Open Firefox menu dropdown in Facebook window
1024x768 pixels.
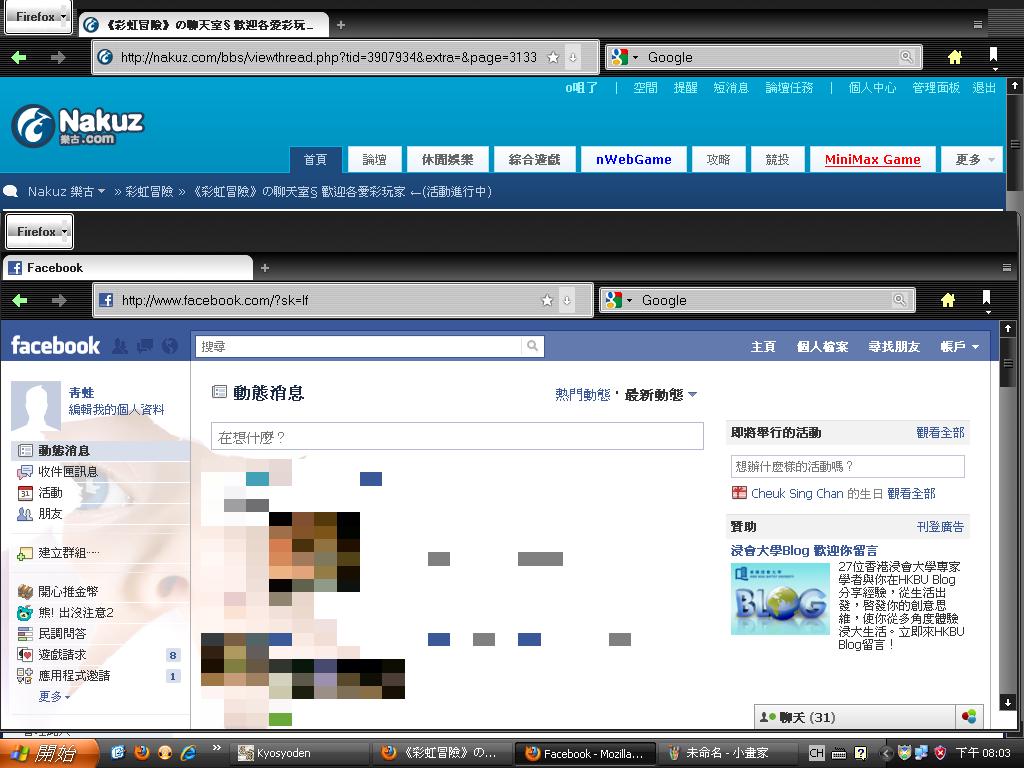coord(40,231)
